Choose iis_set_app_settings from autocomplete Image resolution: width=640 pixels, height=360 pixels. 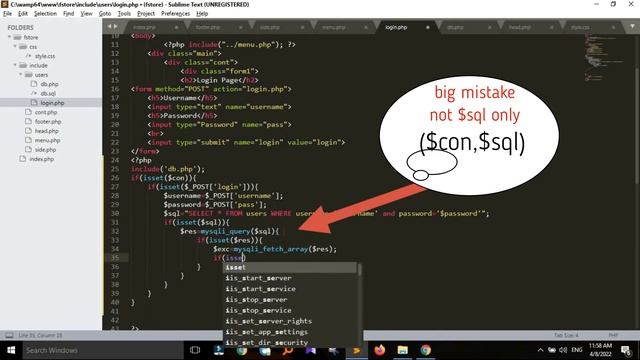click(x=290, y=332)
